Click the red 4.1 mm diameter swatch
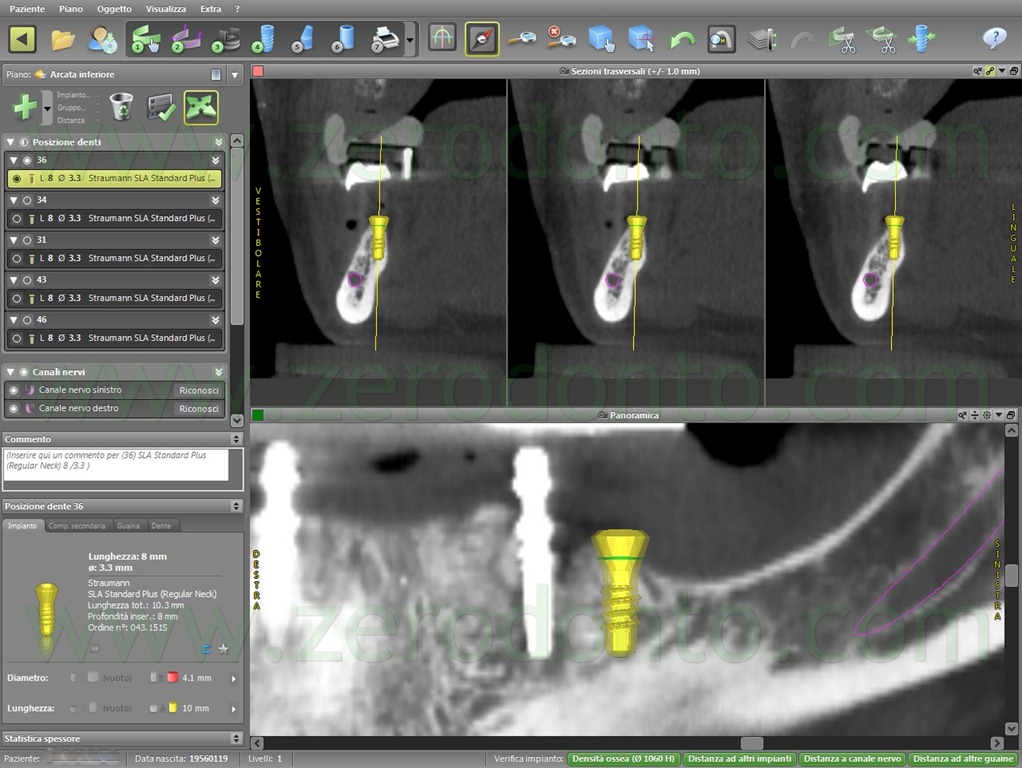The image size is (1022, 768). point(173,678)
